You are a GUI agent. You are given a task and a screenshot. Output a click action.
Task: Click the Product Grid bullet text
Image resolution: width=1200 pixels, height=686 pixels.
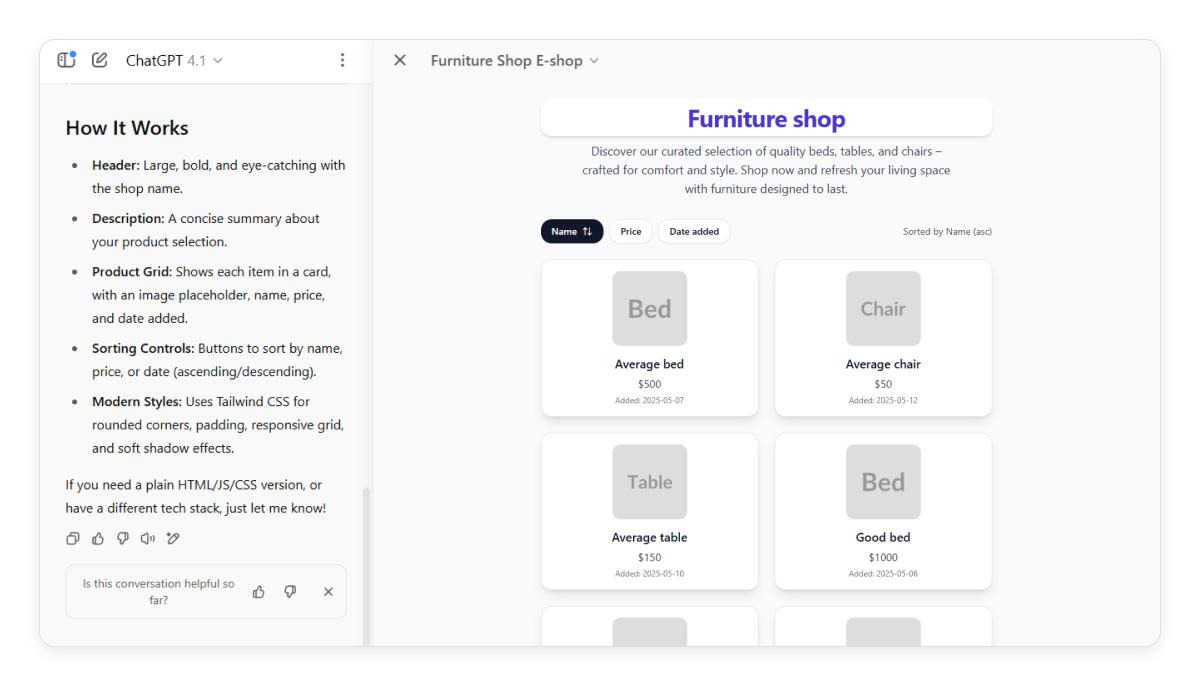click(211, 295)
